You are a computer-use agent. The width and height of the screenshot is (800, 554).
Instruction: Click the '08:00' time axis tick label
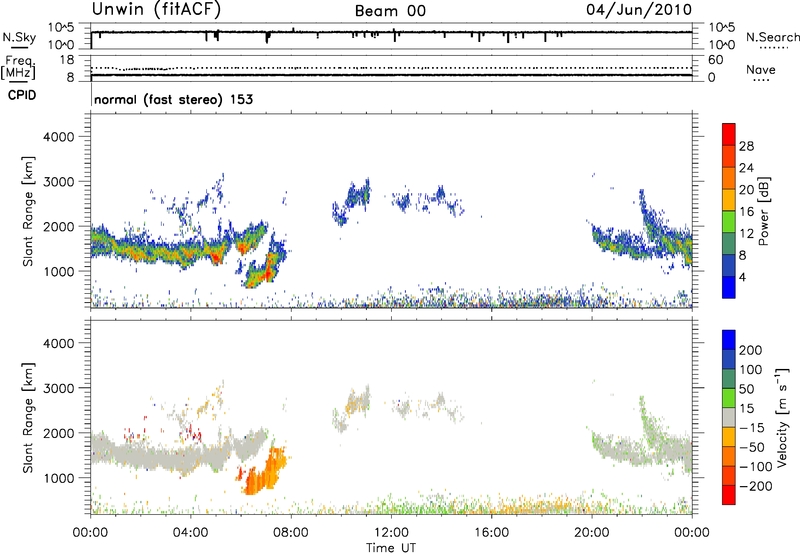pyautogui.click(x=291, y=533)
